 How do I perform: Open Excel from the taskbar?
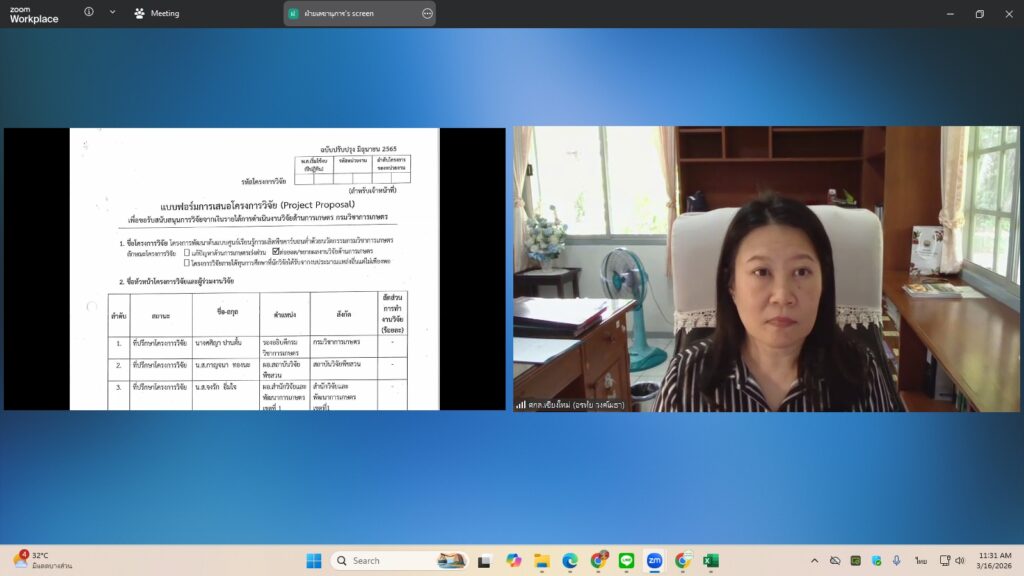(710, 560)
